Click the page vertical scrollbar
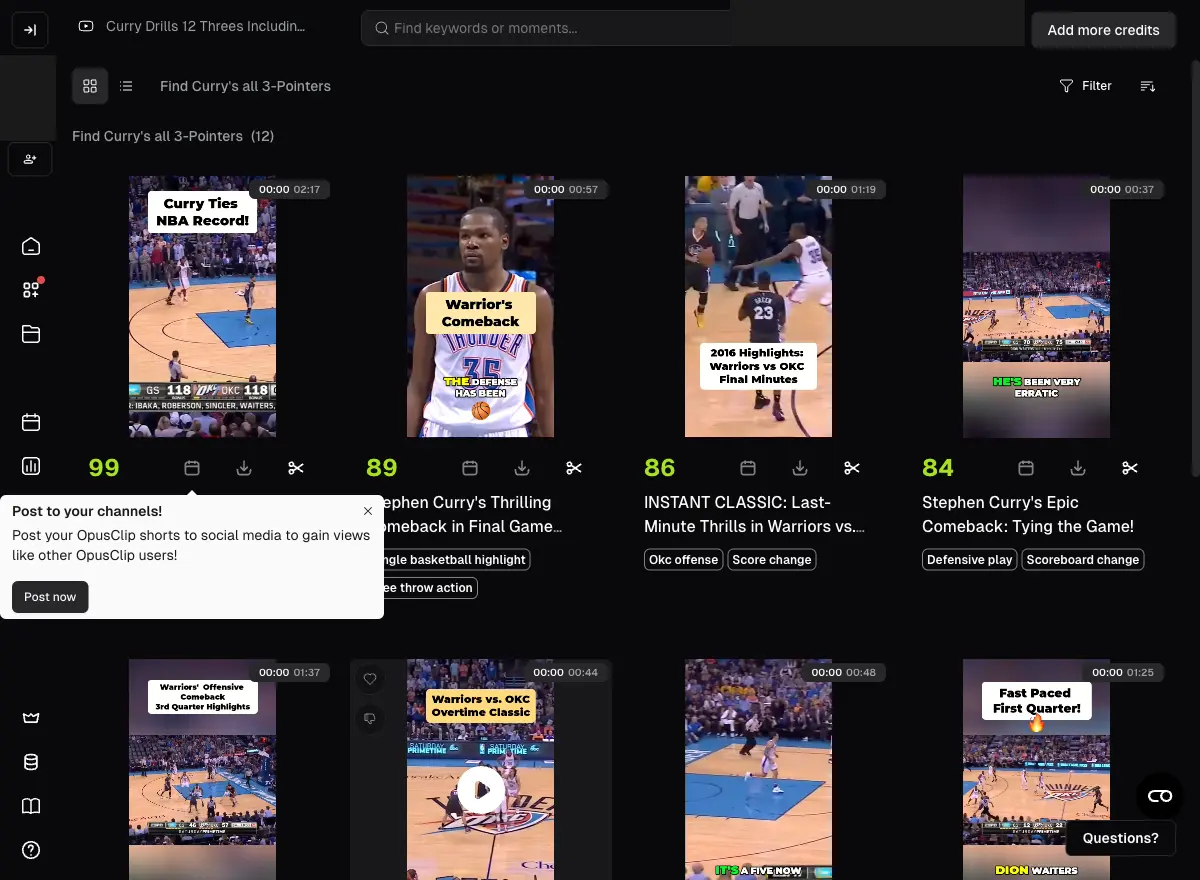Image resolution: width=1200 pixels, height=880 pixels. point(1195,270)
